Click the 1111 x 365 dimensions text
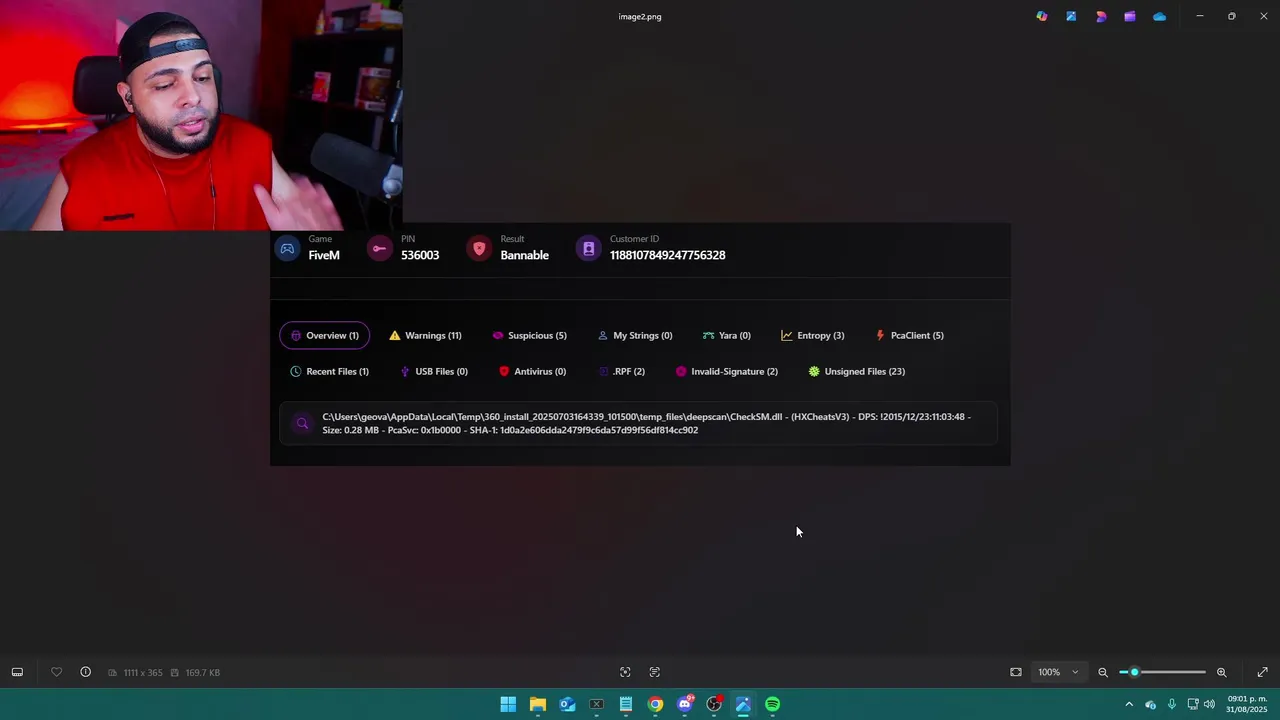1280x720 pixels. [x=143, y=673]
